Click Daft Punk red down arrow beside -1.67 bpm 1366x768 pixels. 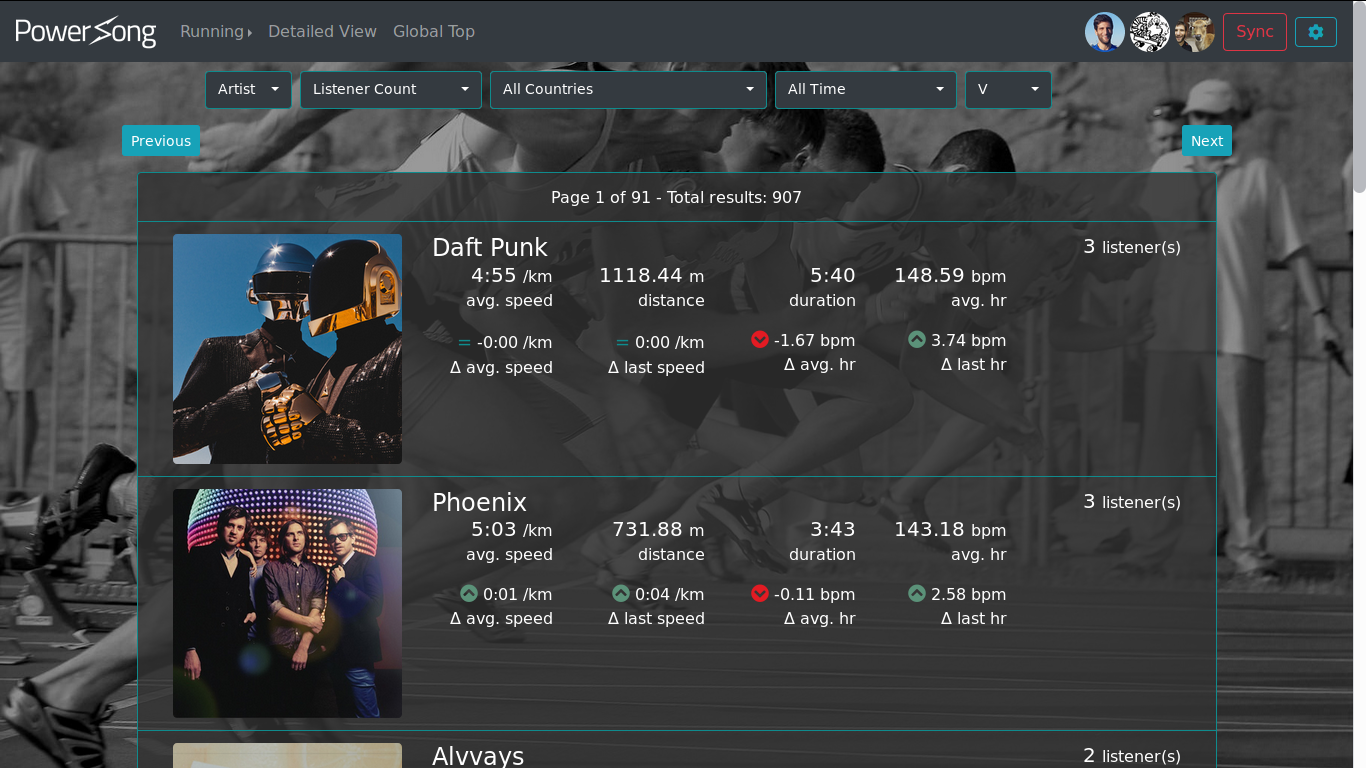coord(760,340)
